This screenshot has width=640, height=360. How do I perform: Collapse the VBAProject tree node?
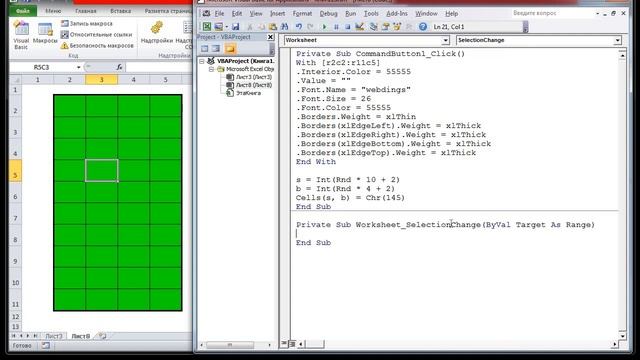pos(202,61)
